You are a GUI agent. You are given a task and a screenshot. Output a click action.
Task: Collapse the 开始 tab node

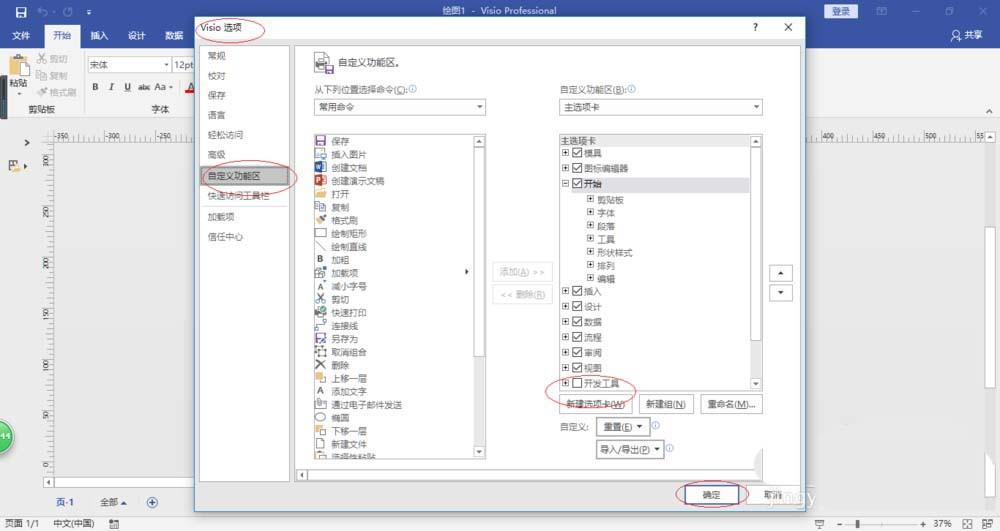pyautogui.click(x=565, y=184)
